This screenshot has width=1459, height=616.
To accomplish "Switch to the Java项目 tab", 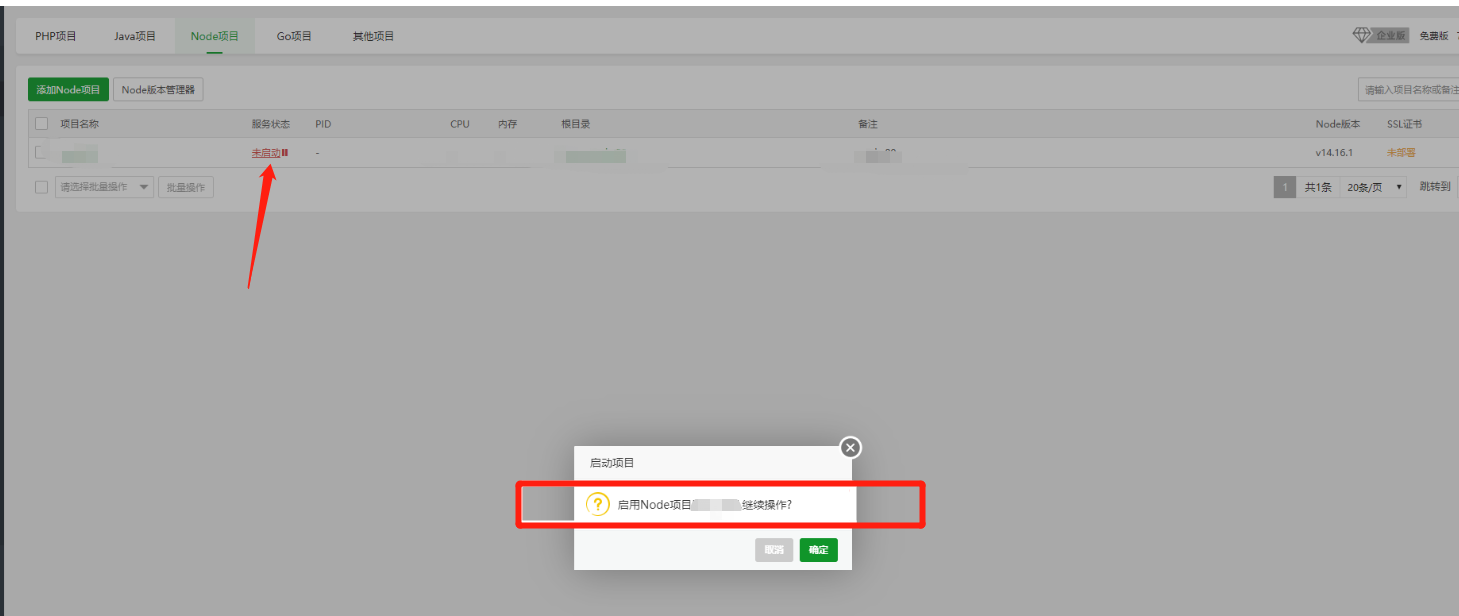I will [x=135, y=36].
